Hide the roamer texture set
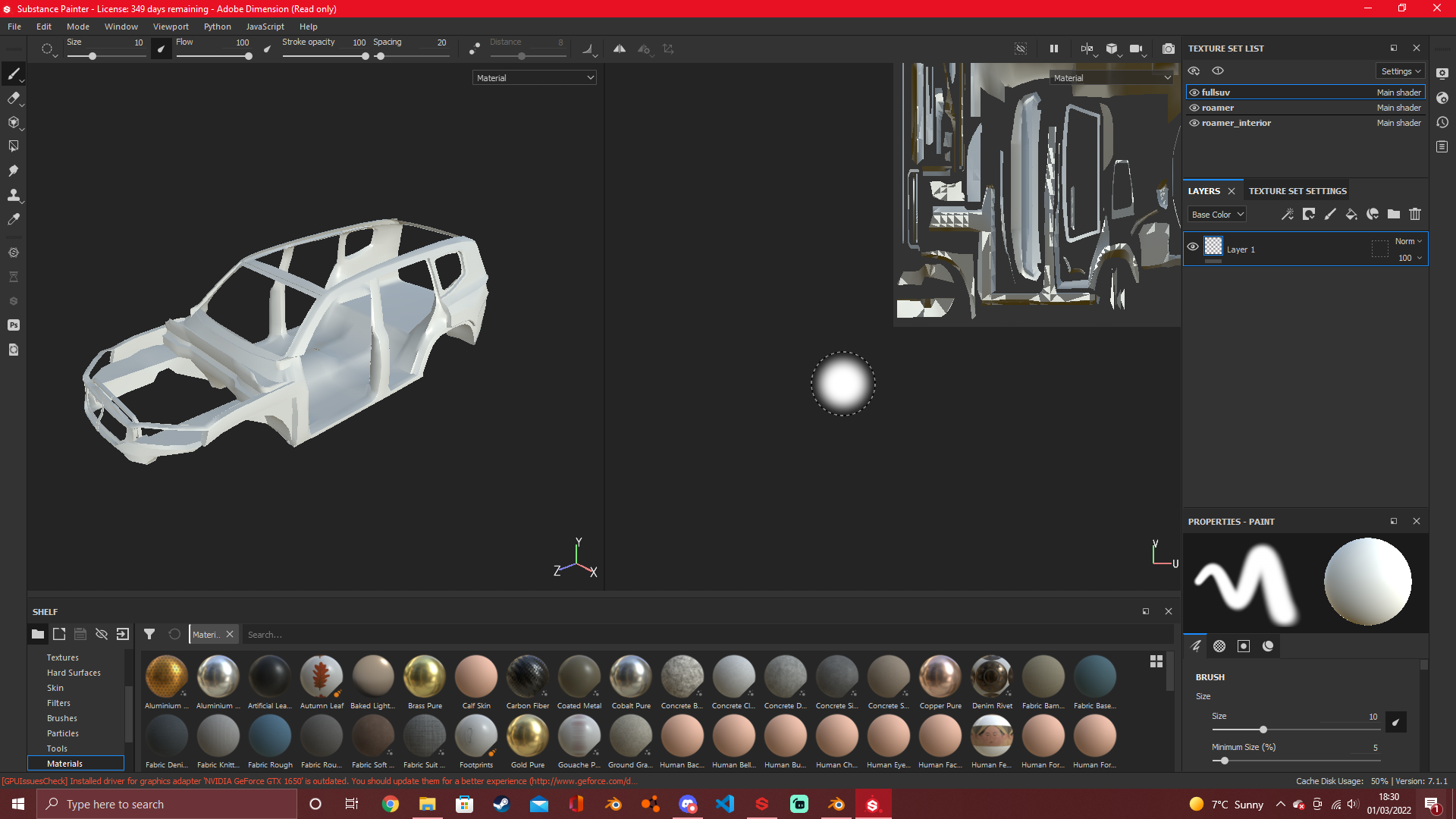 (1194, 108)
